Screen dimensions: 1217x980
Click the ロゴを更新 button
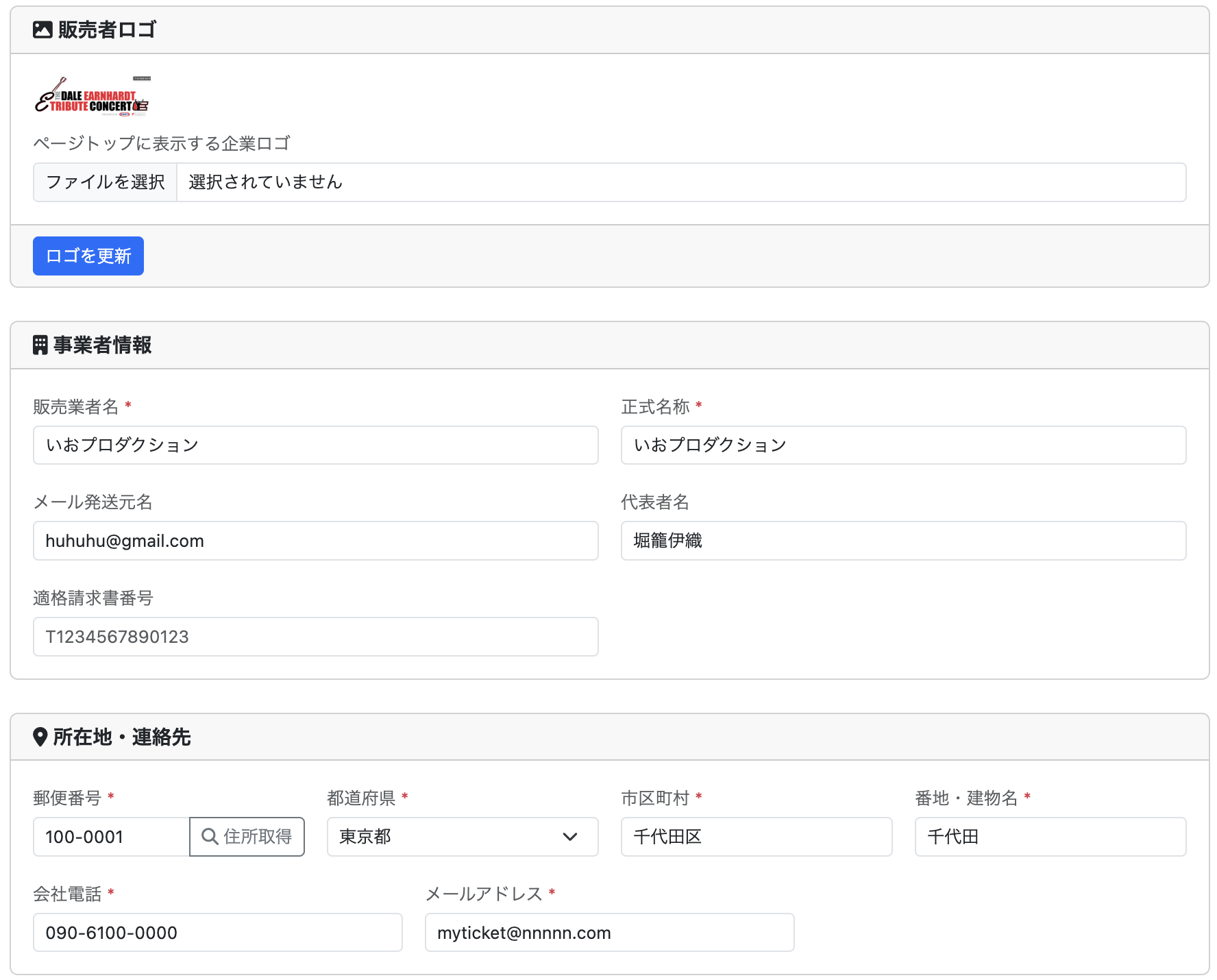(88, 256)
